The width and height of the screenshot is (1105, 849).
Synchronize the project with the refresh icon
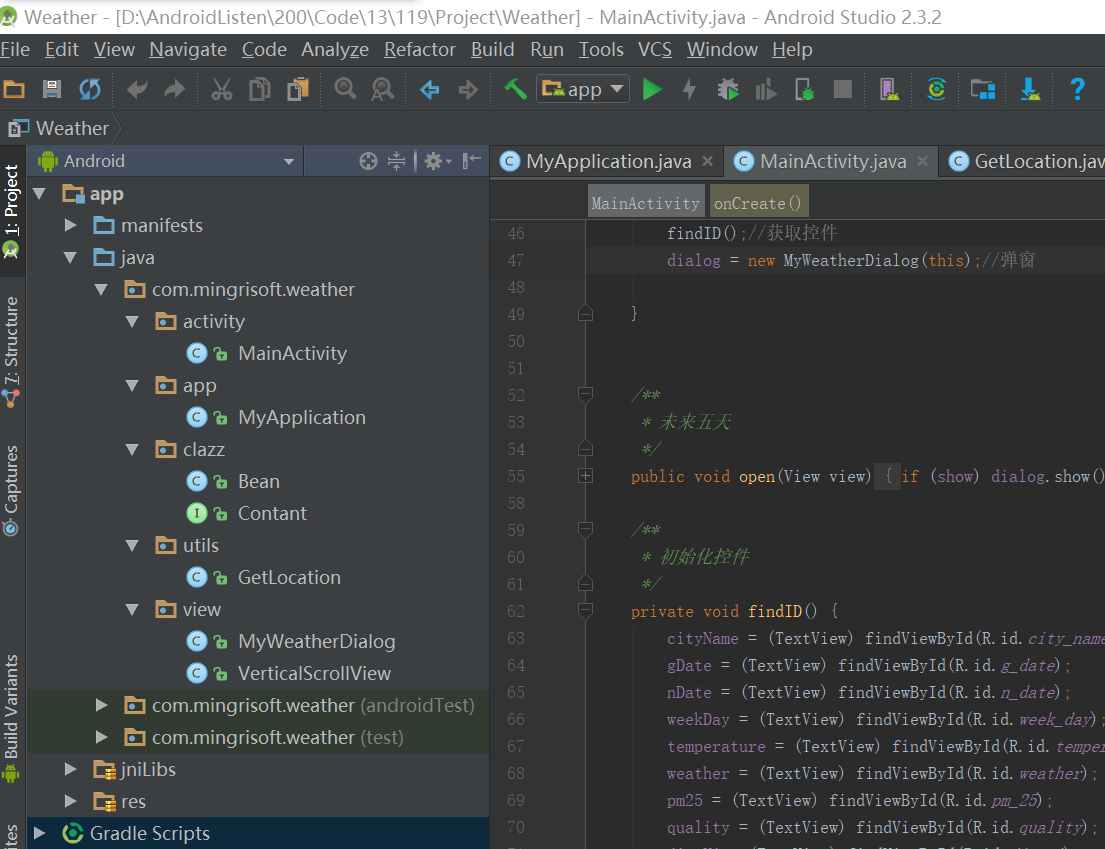click(x=89, y=89)
